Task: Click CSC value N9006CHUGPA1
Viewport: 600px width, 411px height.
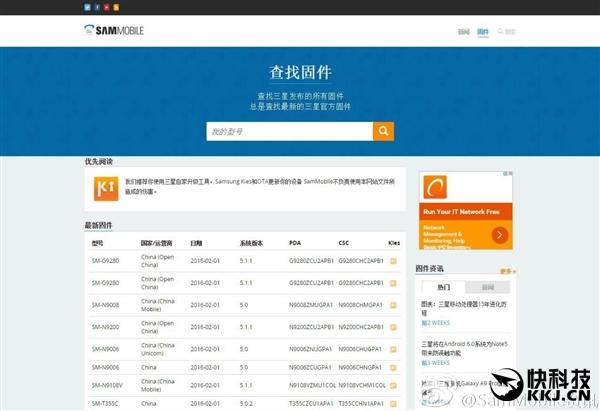Action: [360, 349]
